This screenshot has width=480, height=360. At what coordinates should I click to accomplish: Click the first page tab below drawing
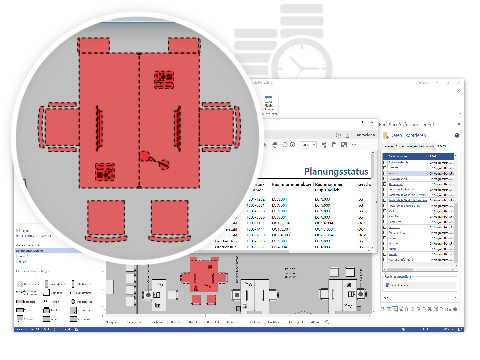(112, 322)
